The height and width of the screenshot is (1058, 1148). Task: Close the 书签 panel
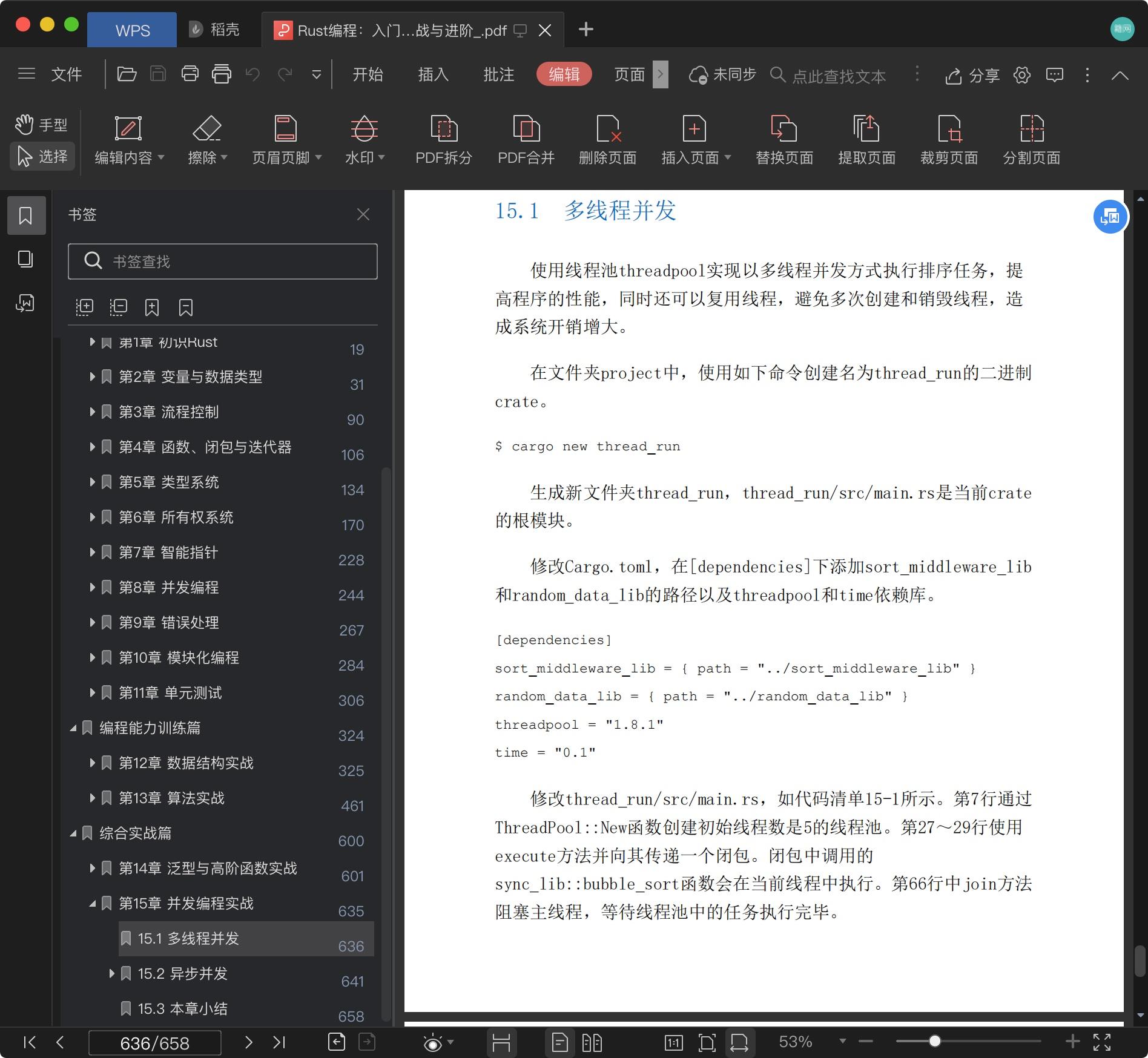point(363,214)
